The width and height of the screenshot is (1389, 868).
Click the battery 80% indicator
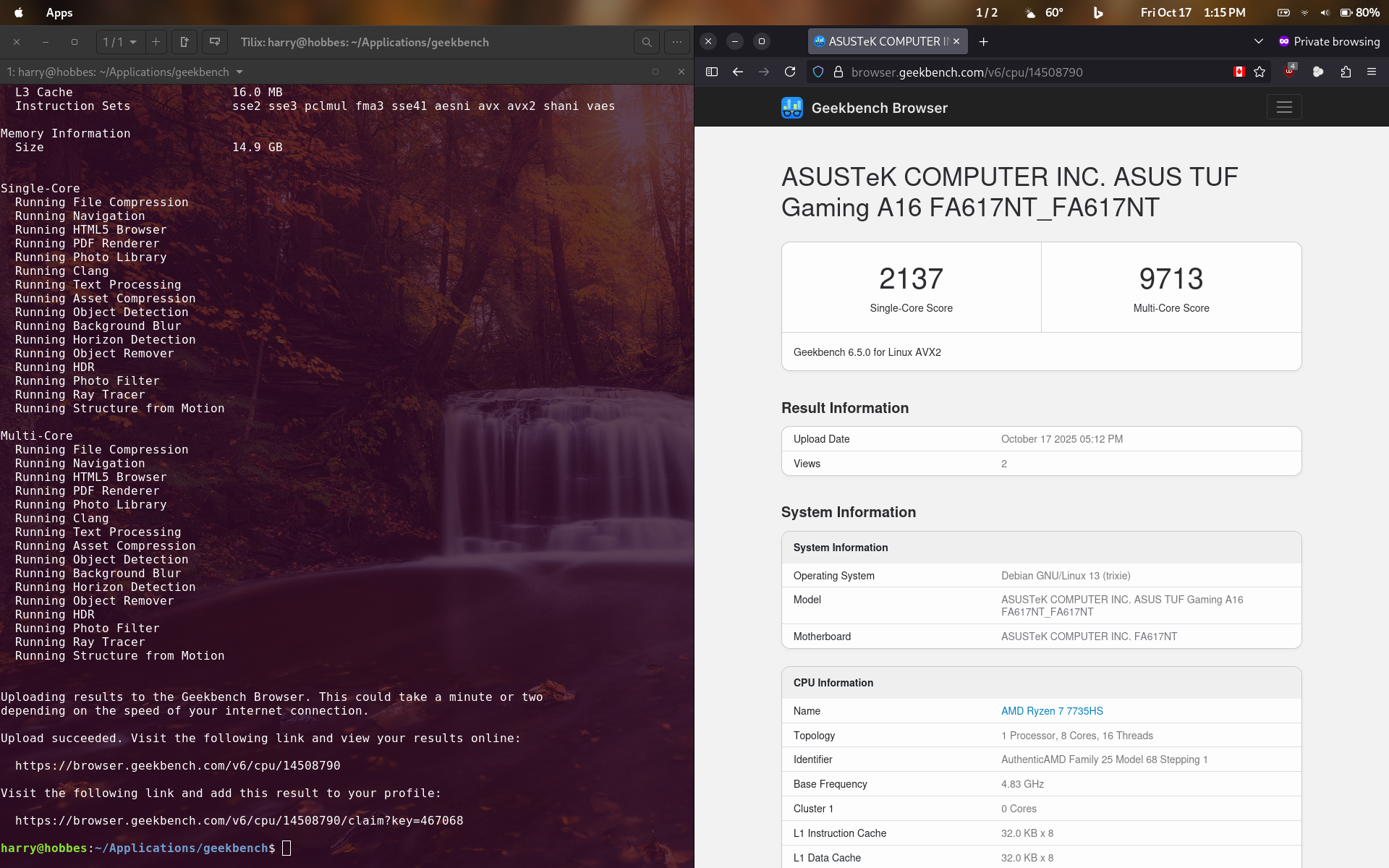(1359, 12)
